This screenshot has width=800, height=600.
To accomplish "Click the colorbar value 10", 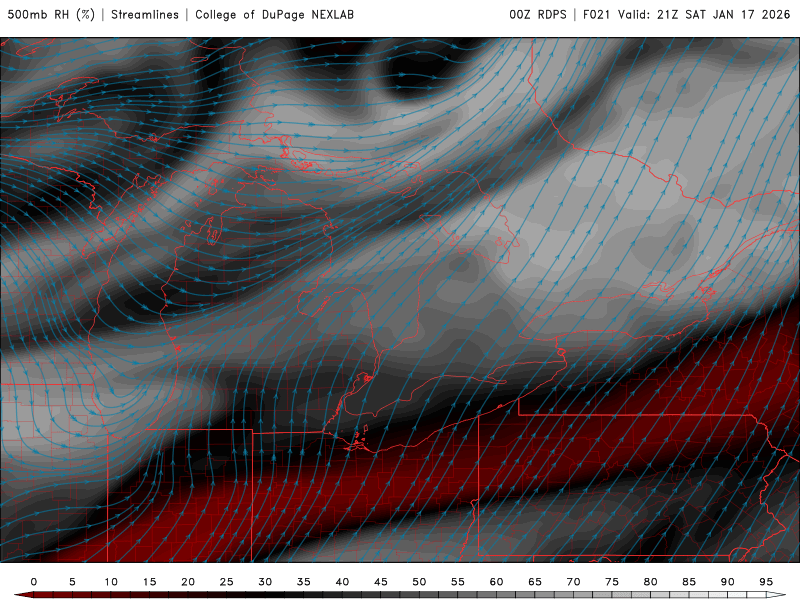I will pos(111,582).
